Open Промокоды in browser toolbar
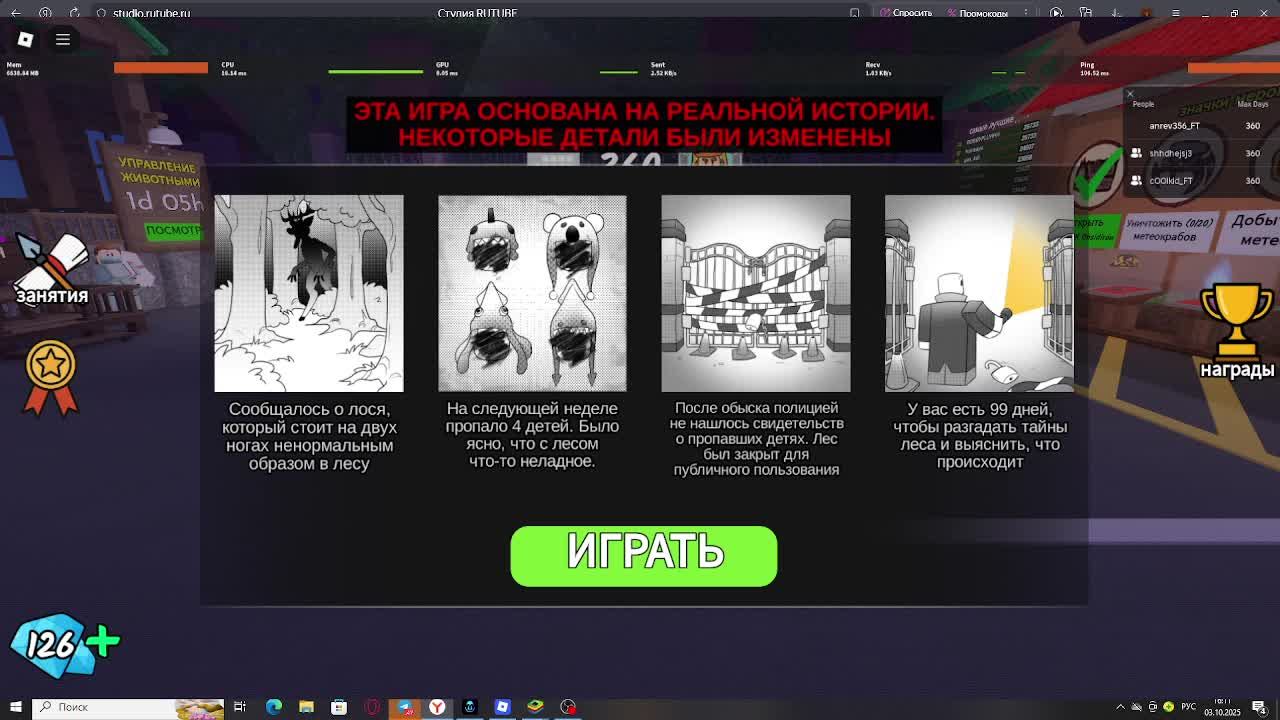 [978, 13]
